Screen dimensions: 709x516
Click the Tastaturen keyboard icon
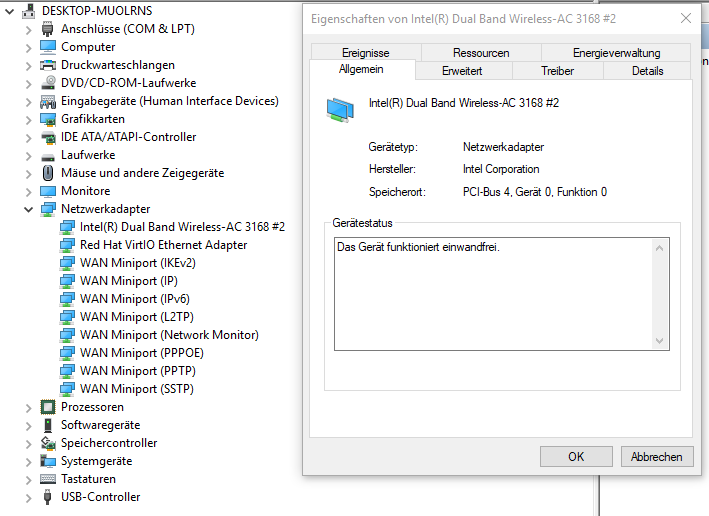(x=47, y=479)
